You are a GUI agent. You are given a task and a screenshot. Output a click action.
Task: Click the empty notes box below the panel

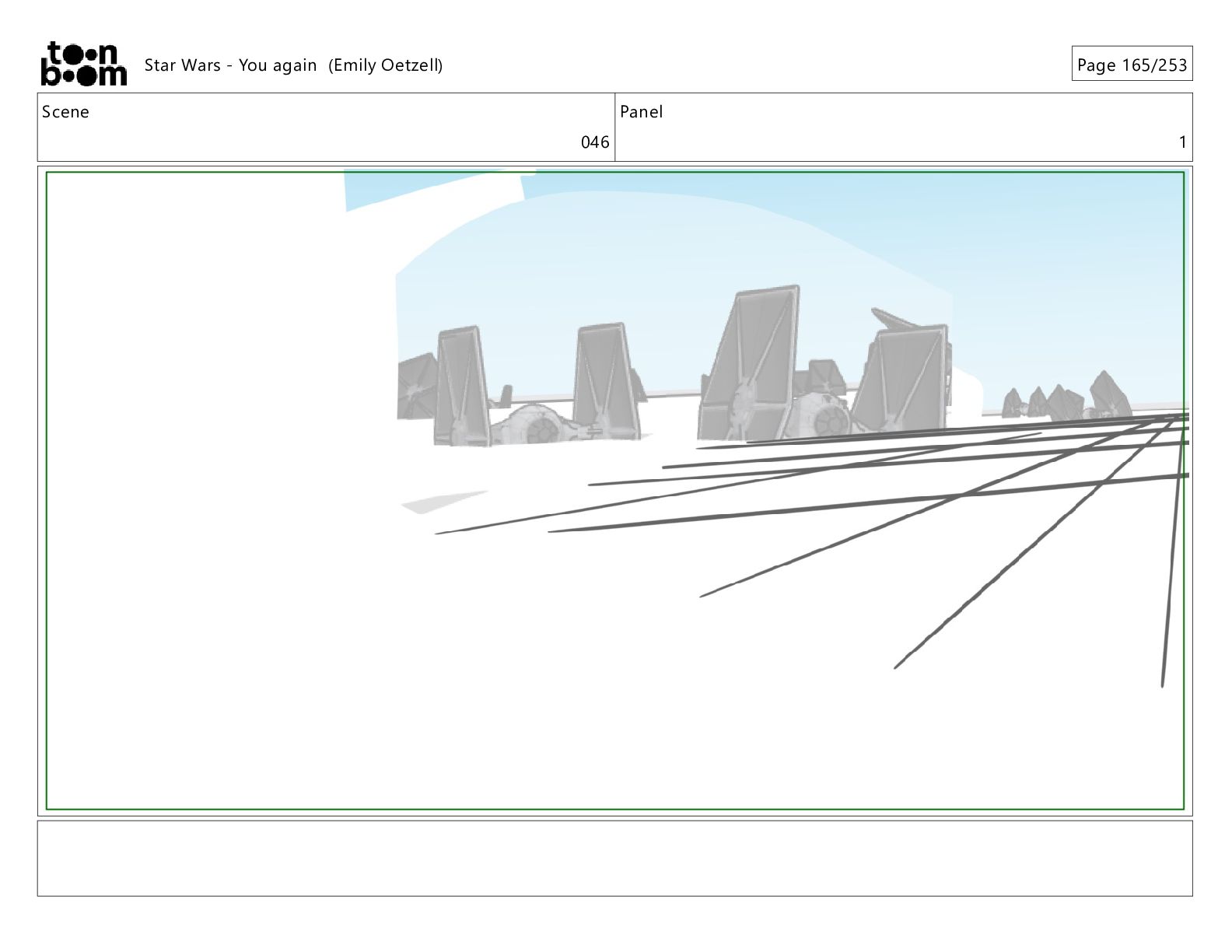[615, 858]
